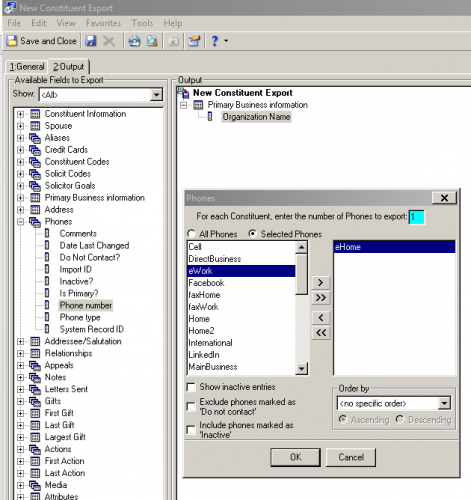Open the Favorites menu
The height and width of the screenshot is (500, 471).
(103, 23)
